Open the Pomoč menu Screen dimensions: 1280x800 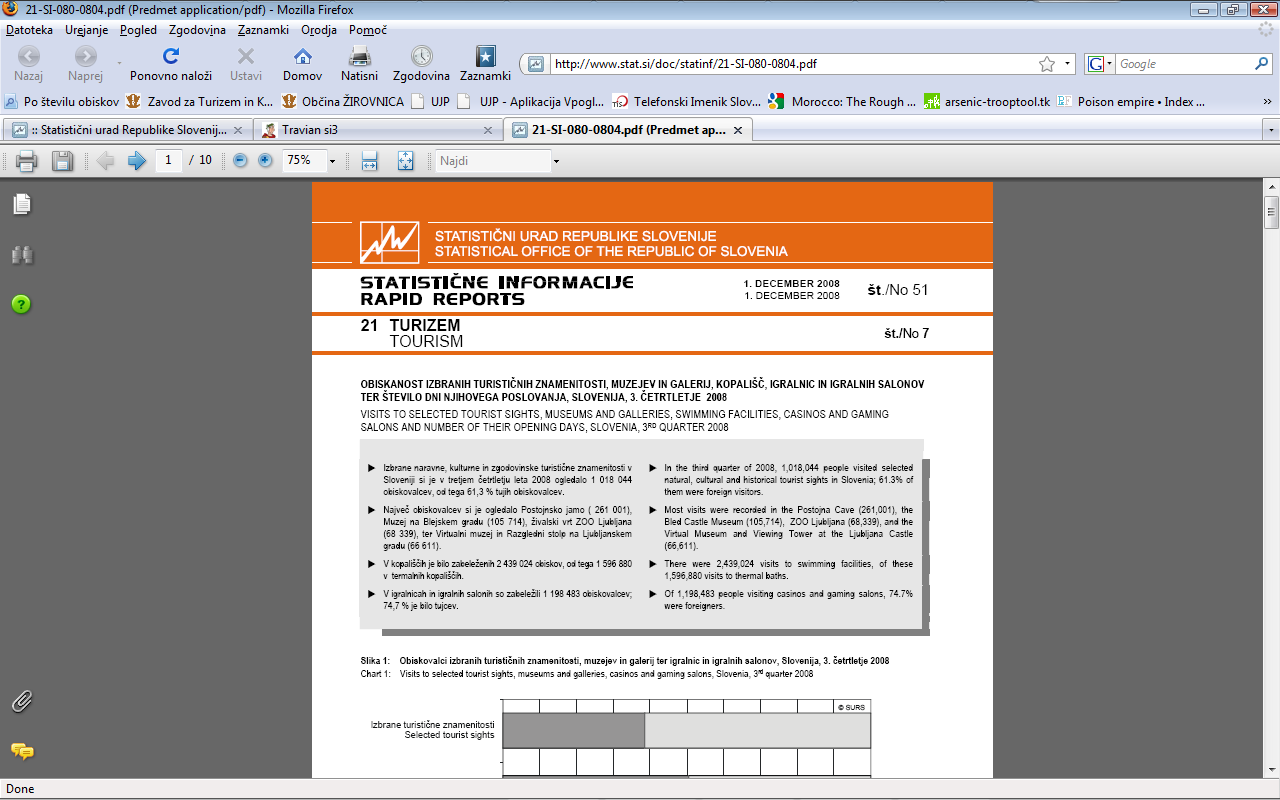pos(368,30)
